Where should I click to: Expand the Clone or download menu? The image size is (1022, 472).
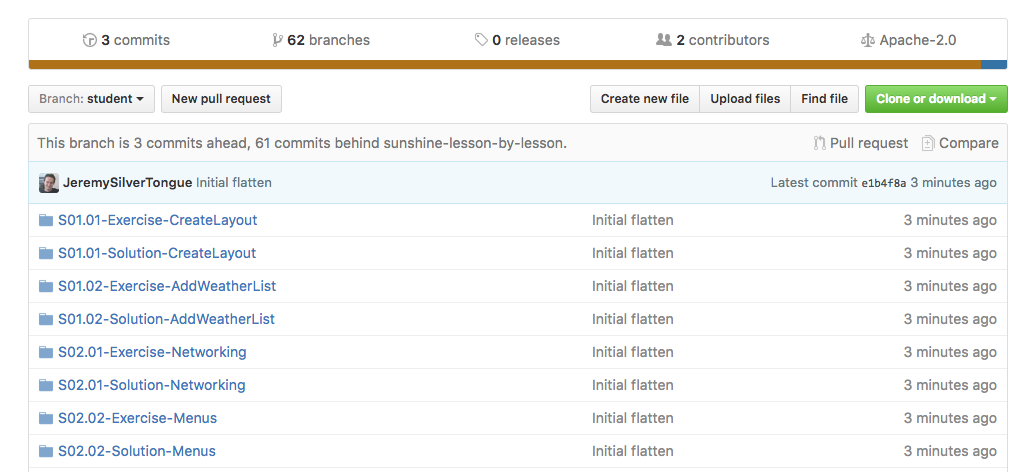coord(936,99)
